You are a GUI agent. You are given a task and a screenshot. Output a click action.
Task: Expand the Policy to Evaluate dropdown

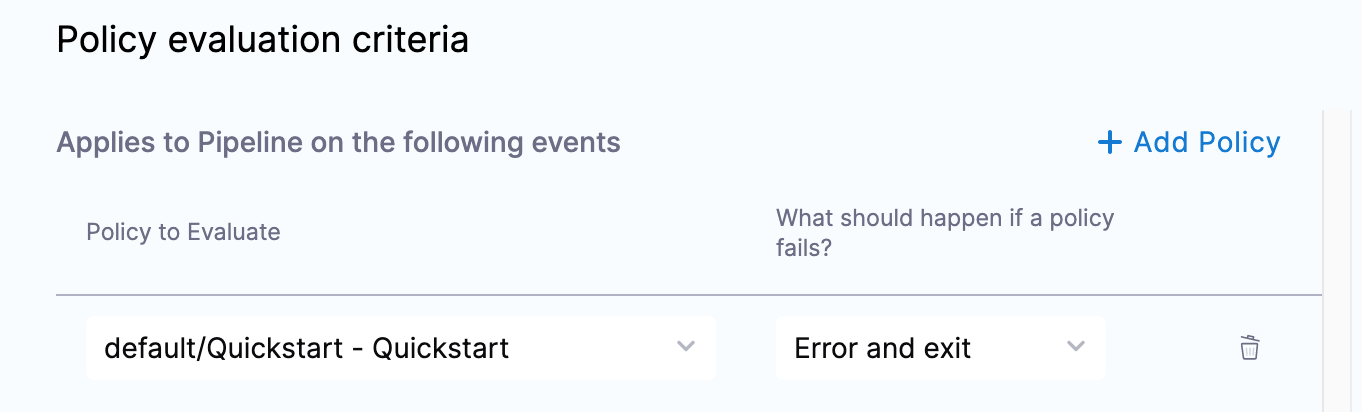401,348
